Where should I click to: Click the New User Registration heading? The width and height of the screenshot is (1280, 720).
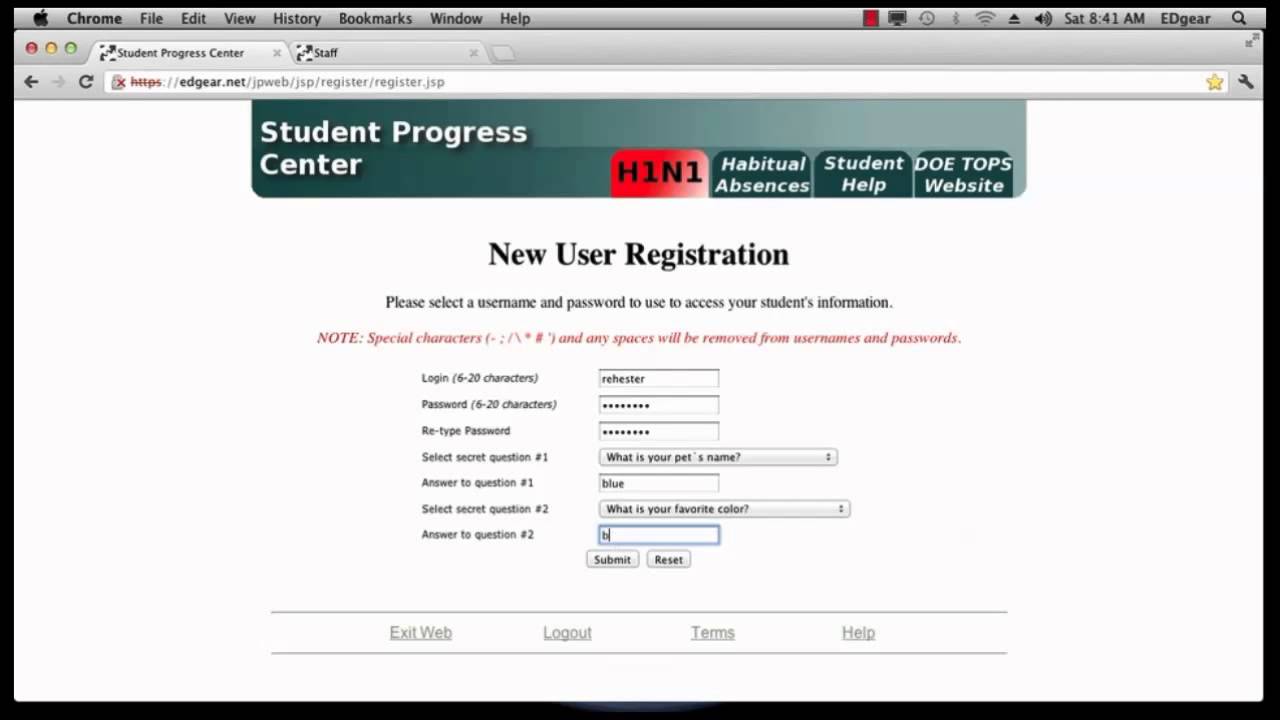tap(639, 254)
